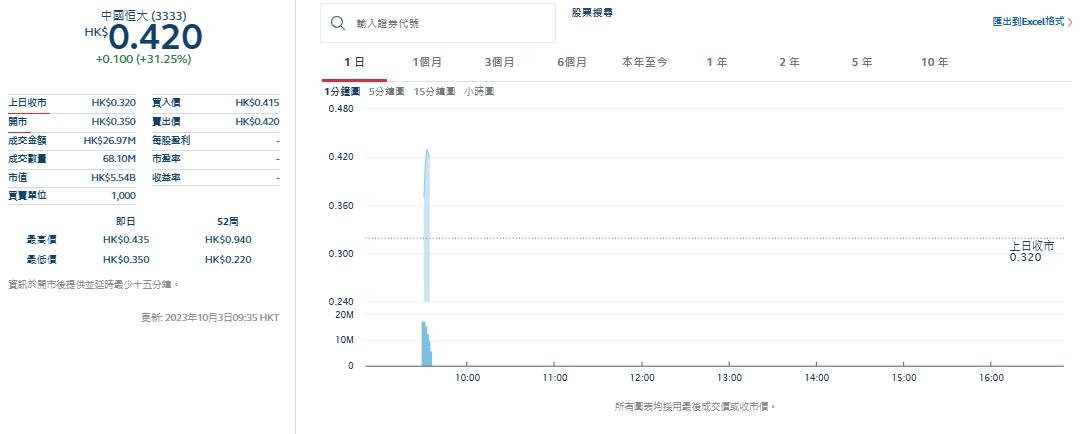Screen dimensions: 1080x434
Task: Click the 收益率 label
Action: click(x=166, y=177)
